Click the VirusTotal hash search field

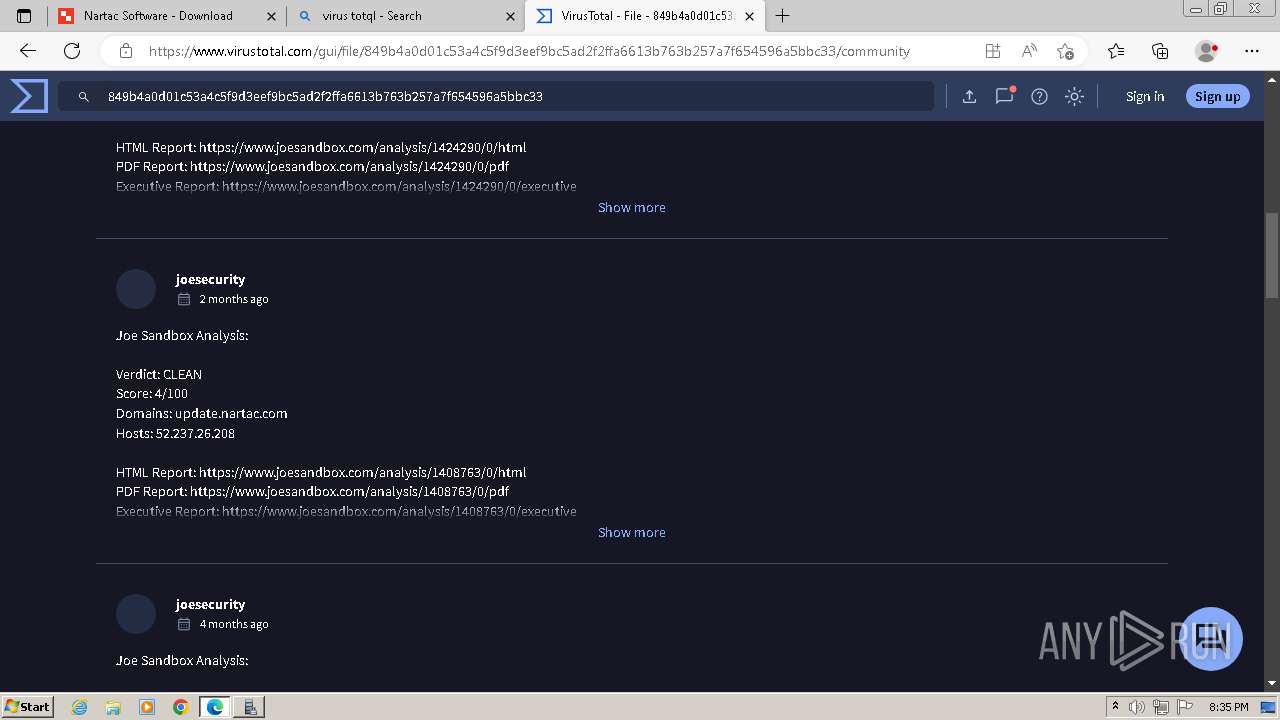tap(496, 96)
